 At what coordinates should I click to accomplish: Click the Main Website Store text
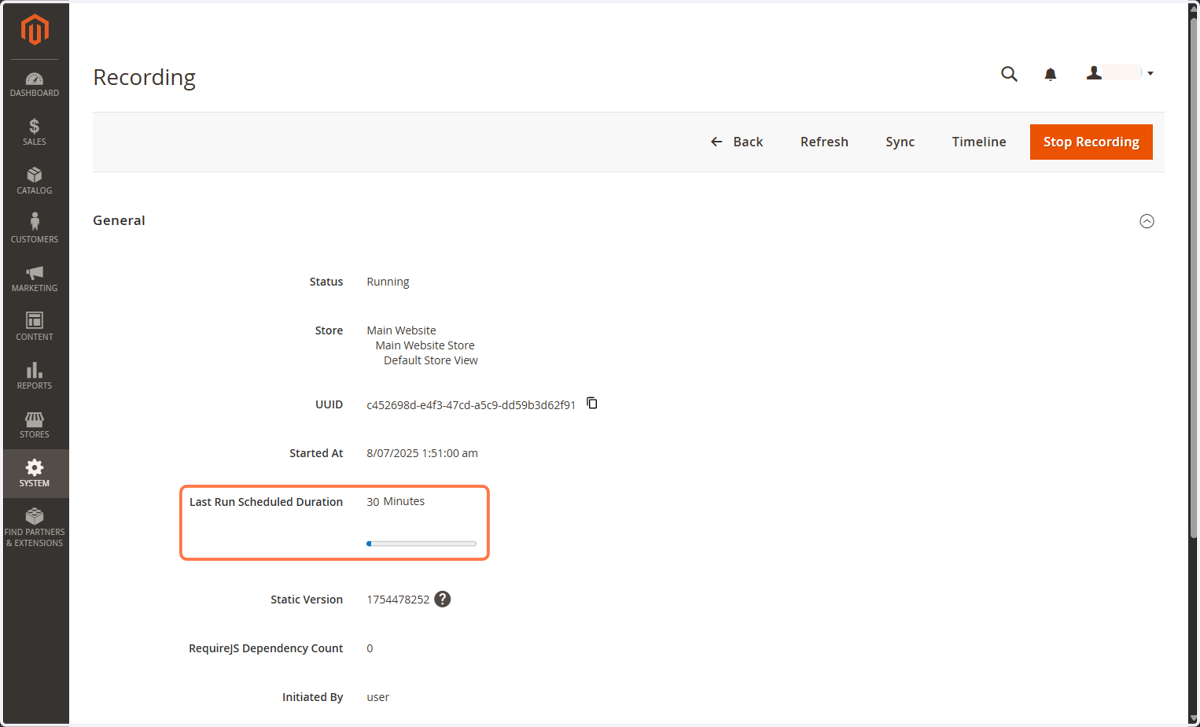coord(425,345)
